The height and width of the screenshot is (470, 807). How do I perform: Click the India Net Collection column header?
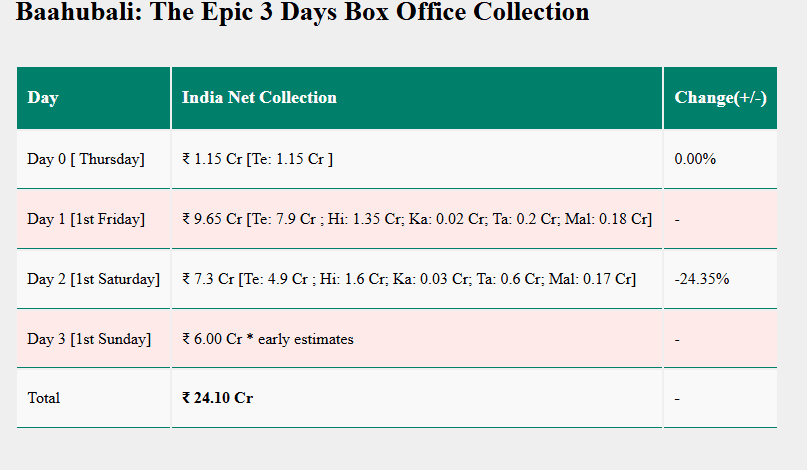click(x=259, y=98)
